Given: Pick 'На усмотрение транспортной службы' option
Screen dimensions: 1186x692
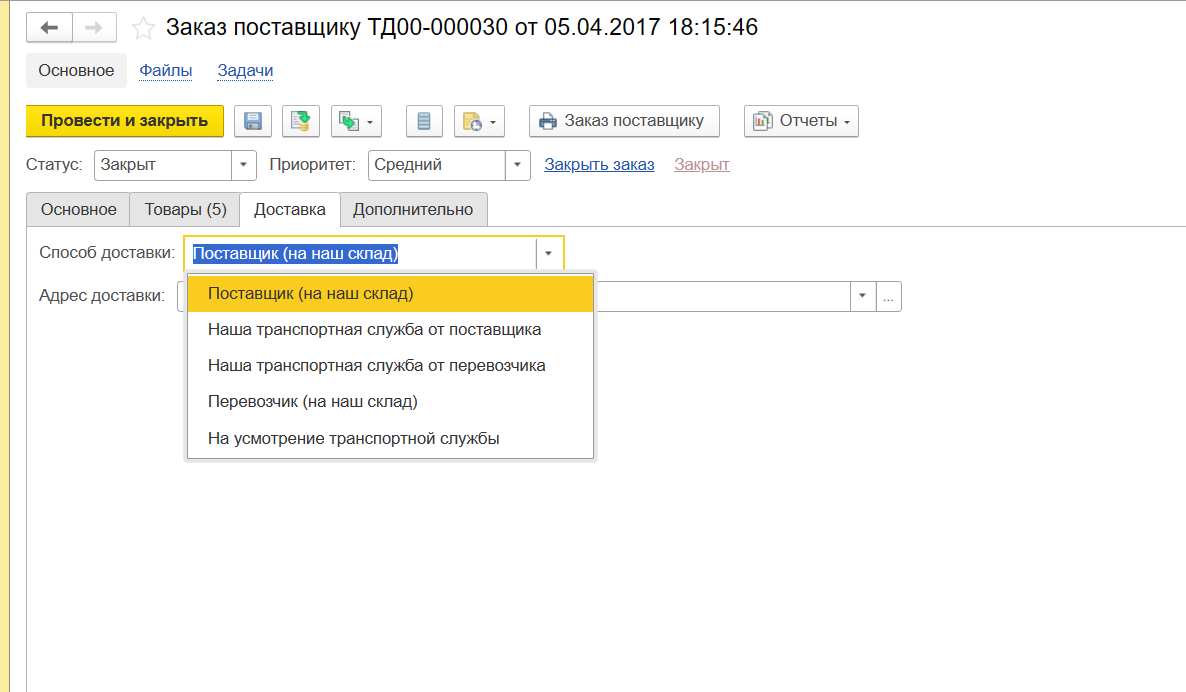Looking at the screenshot, I should 353,438.
